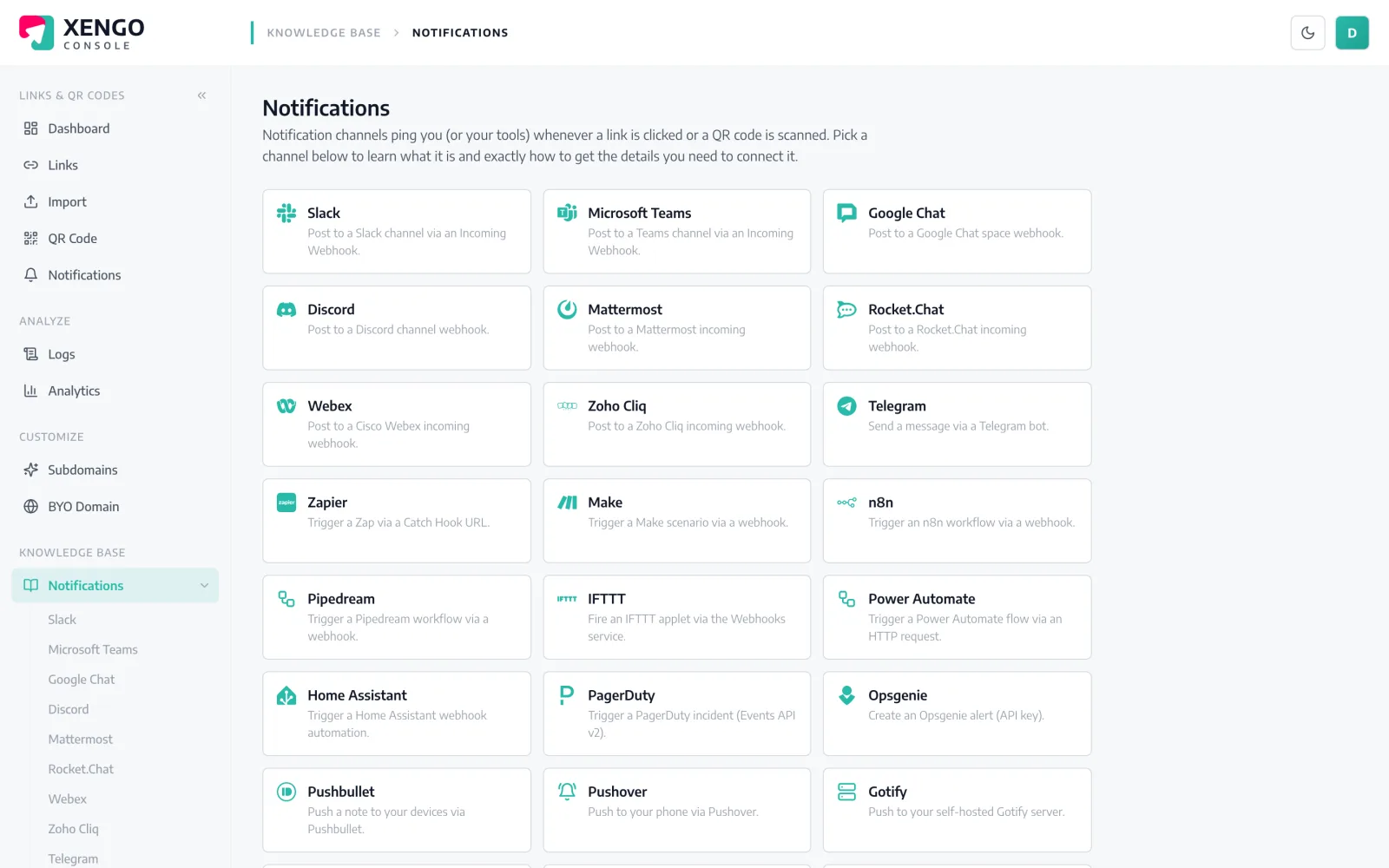The image size is (1389, 868).
Task: Click the Webex logo icon
Action: (286, 405)
